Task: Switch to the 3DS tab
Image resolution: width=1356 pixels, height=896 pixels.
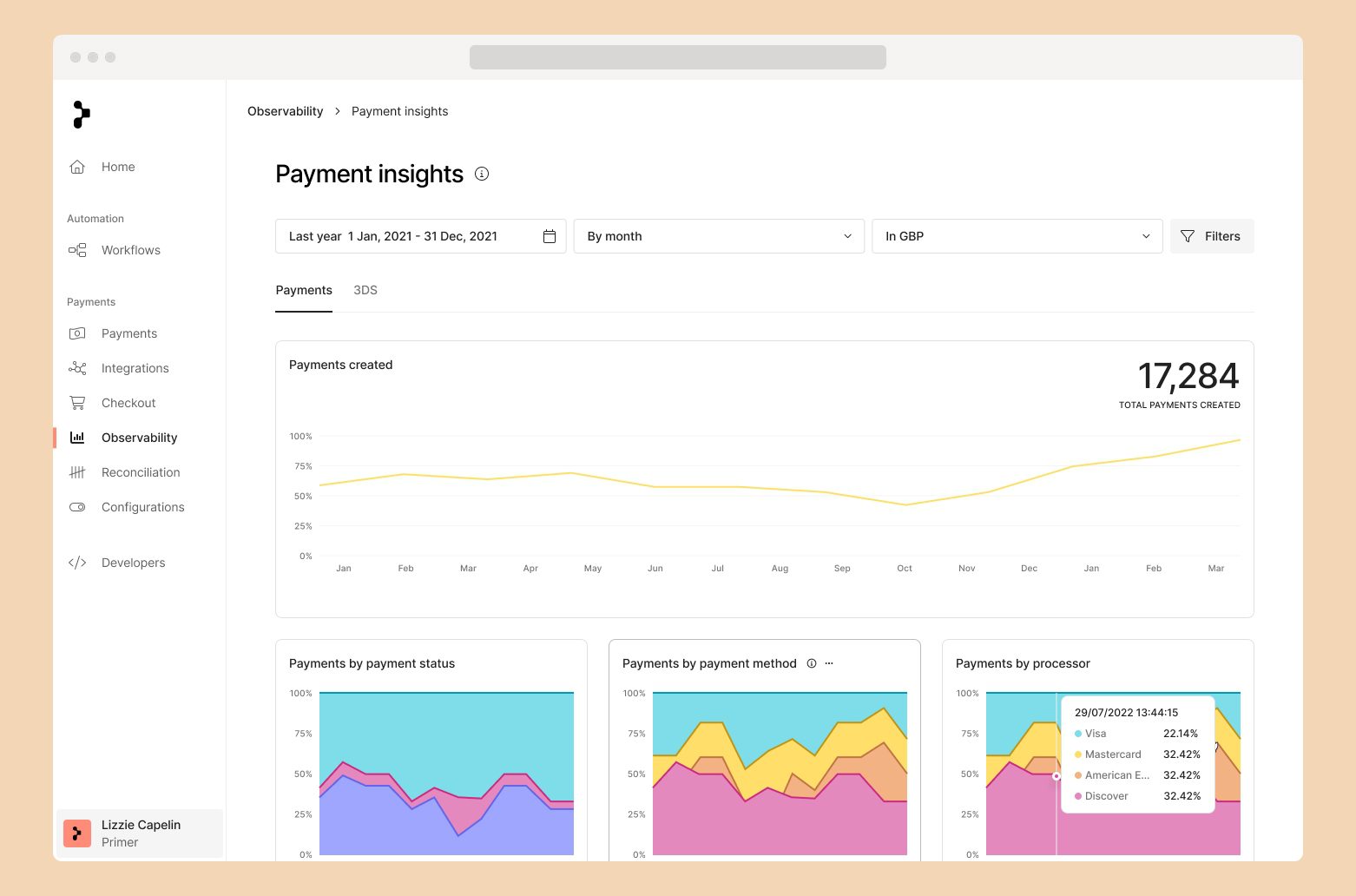Action: [x=365, y=290]
